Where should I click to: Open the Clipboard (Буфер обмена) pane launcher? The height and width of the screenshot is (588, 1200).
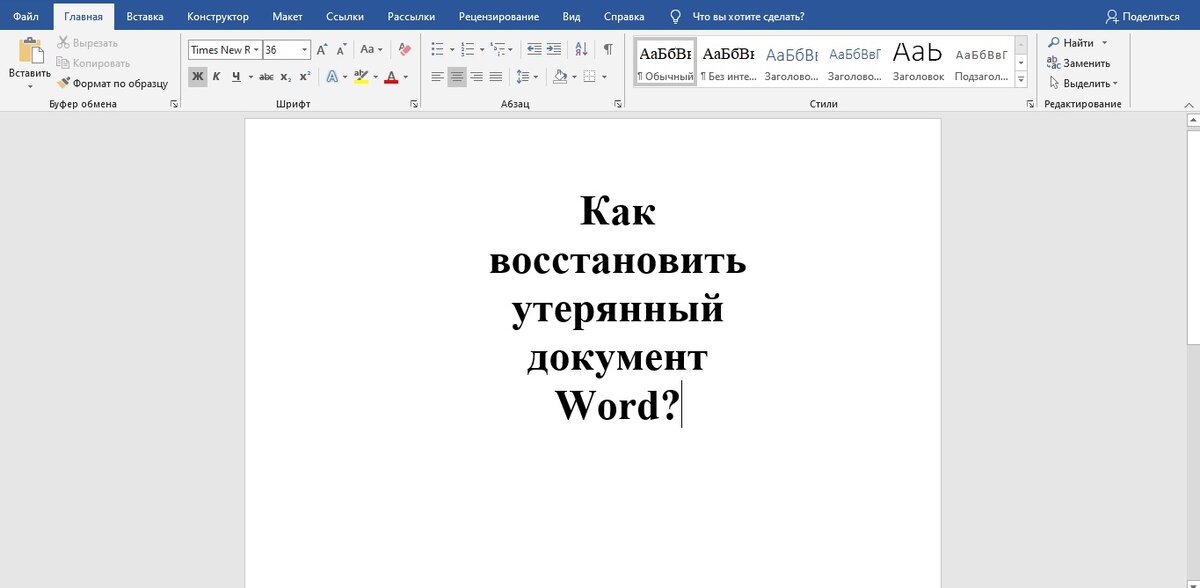174,104
